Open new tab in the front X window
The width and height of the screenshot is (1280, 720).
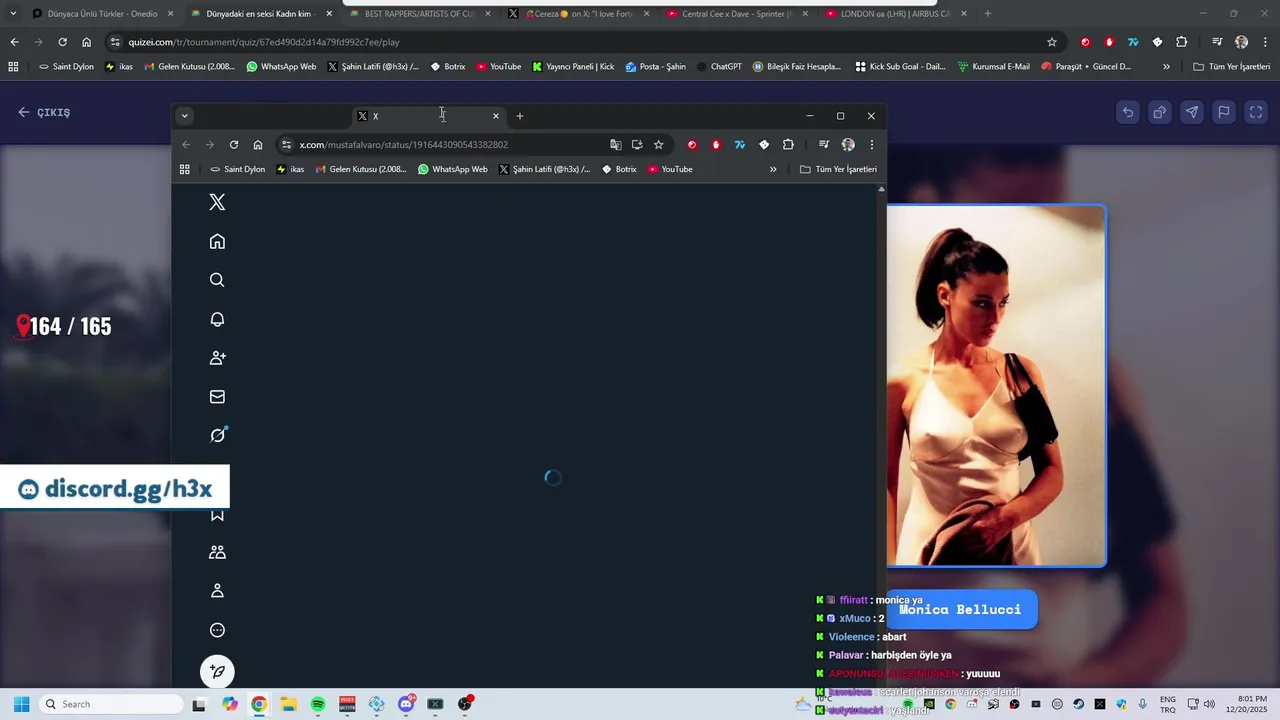point(520,116)
